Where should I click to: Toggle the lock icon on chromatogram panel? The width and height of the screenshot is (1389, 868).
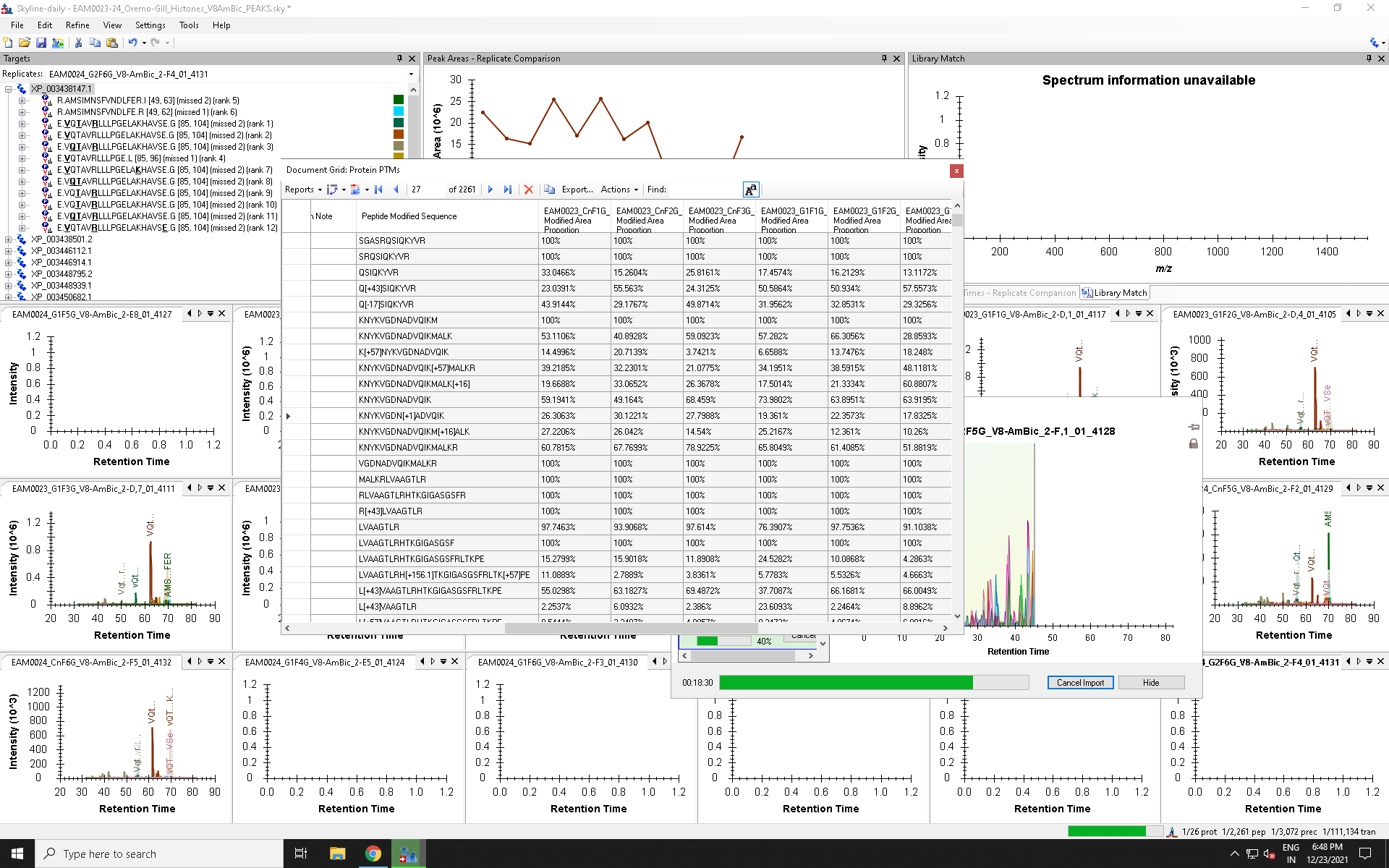[1194, 443]
